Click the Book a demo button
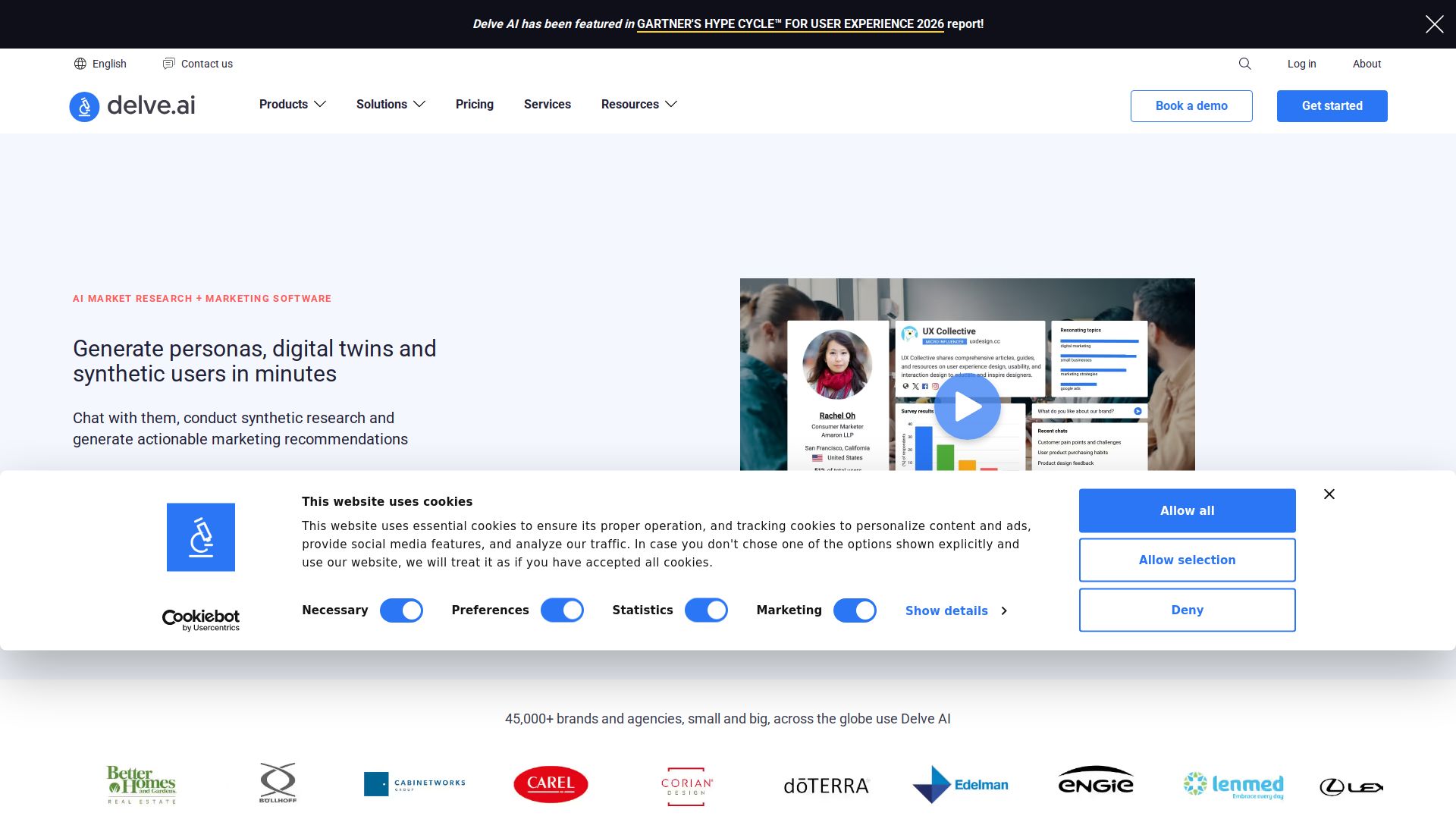Viewport: 1456px width, 819px height. pos(1191,106)
